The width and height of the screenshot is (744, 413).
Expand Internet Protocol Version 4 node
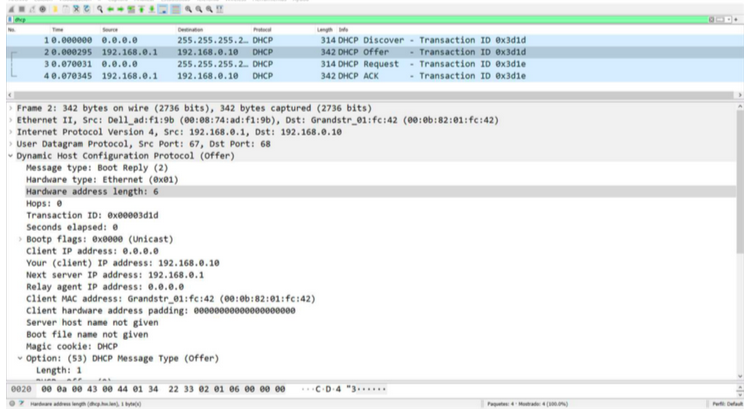[10, 132]
